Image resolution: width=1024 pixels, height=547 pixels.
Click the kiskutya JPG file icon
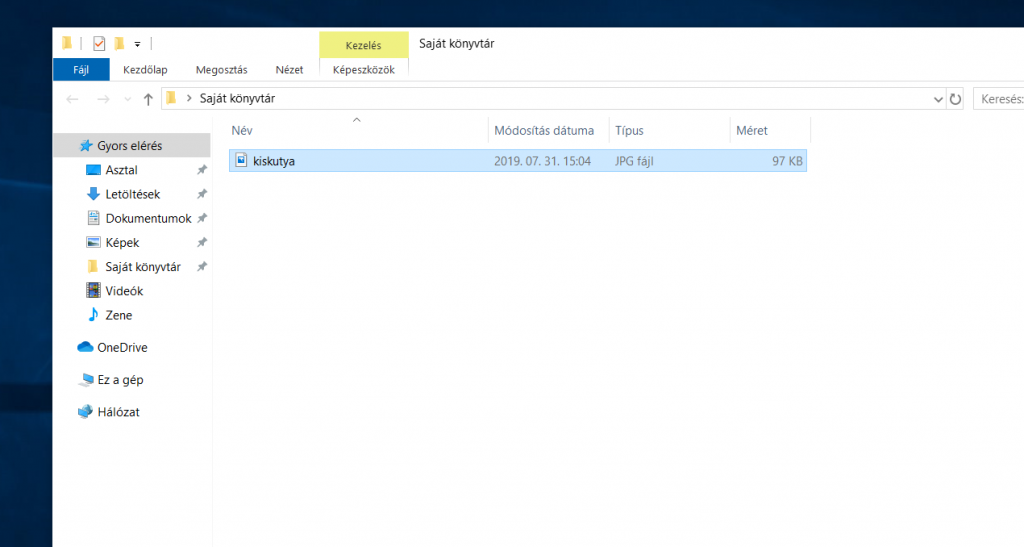click(x=241, y=160)
